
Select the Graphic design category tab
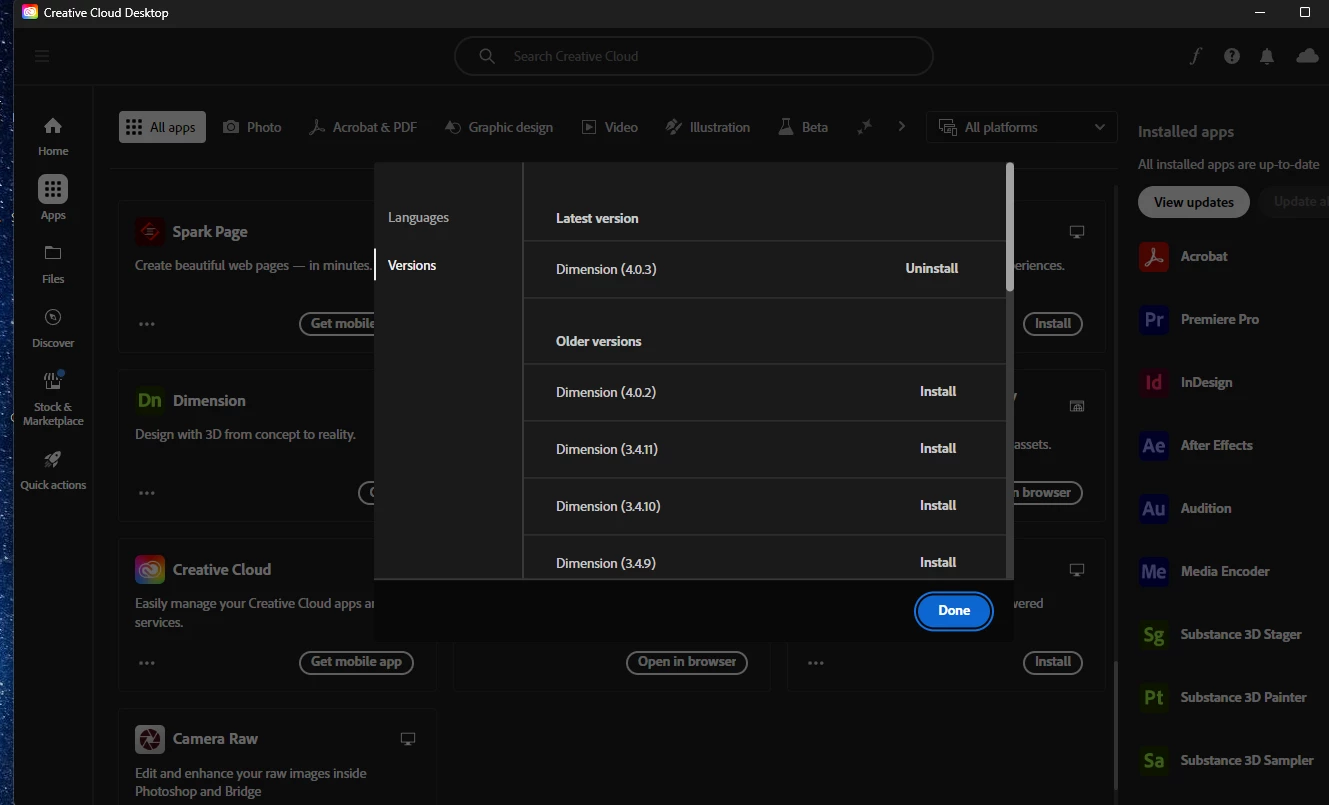pyautogui.click(x=499, y=127)
